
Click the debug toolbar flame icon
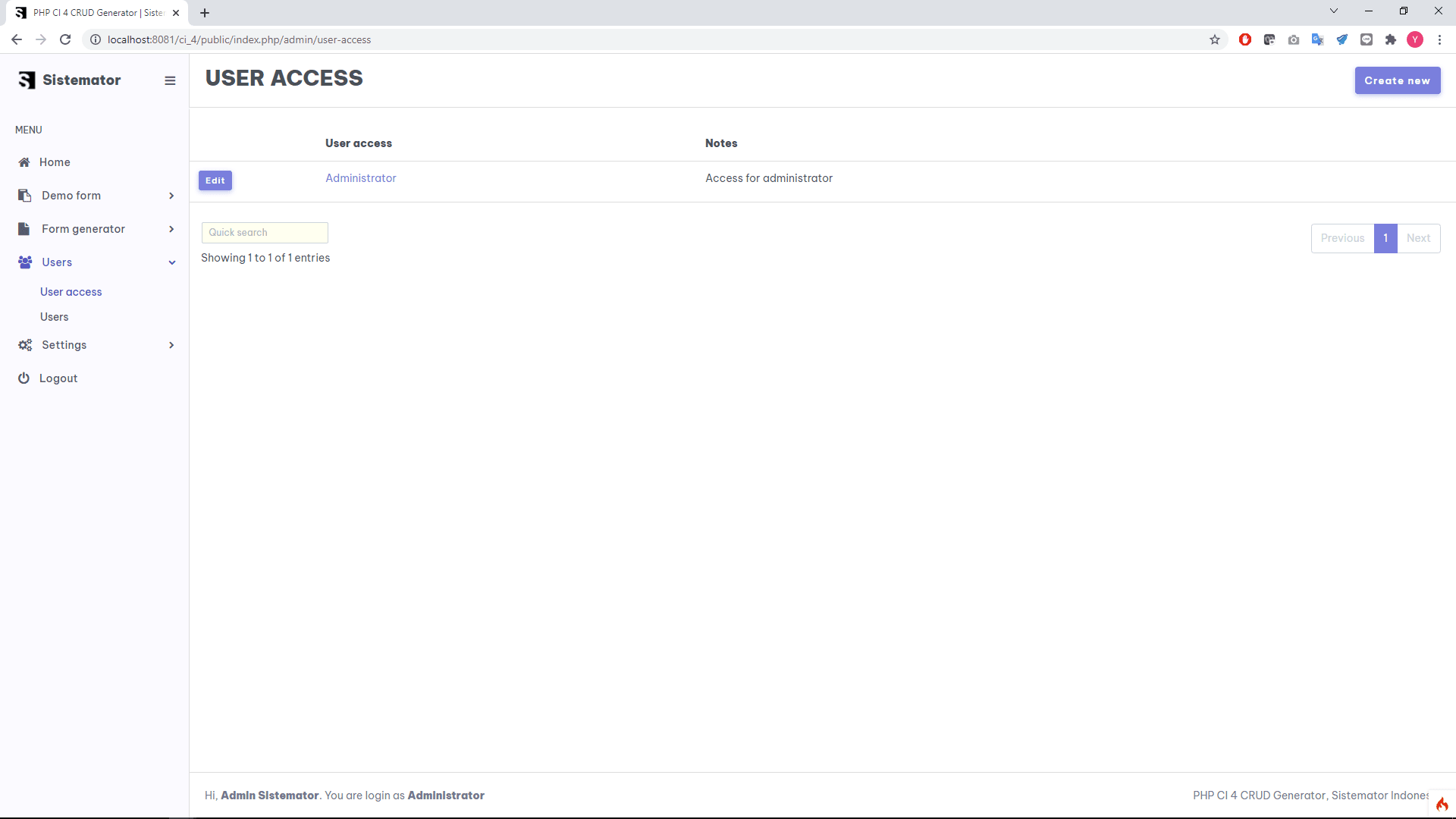point(1442,805)
